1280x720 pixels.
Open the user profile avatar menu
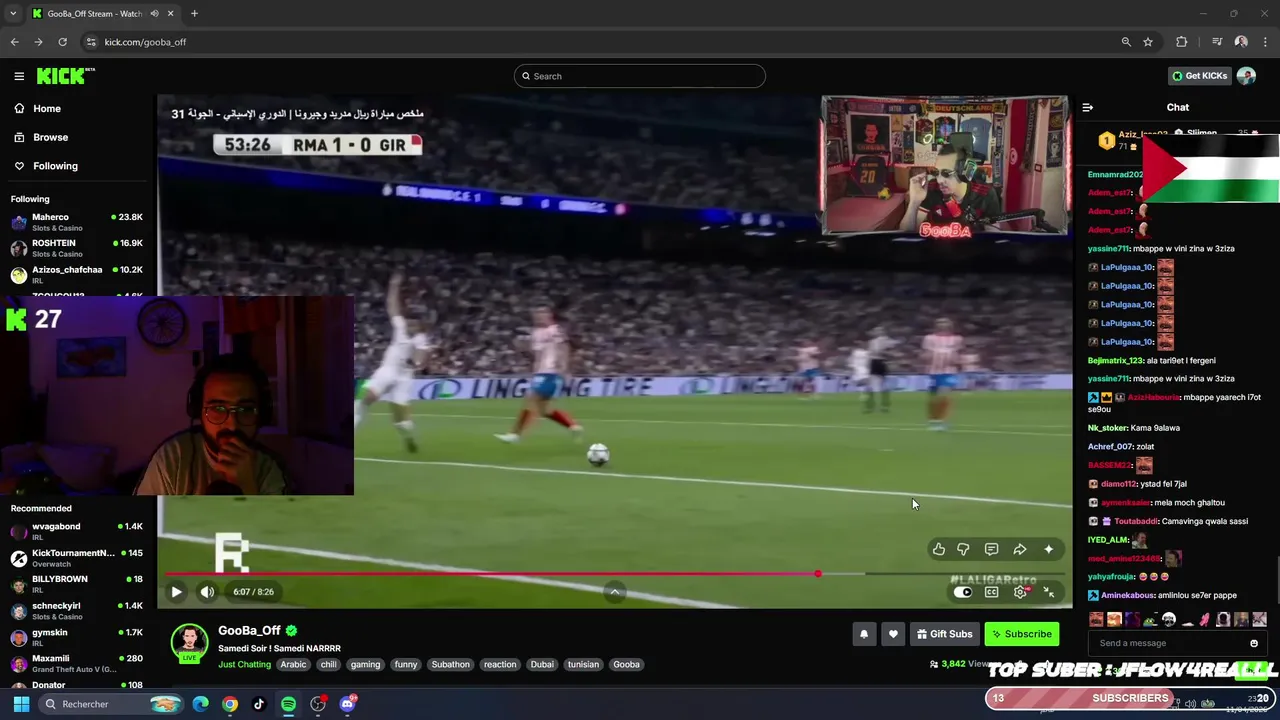pyautogui.click(x=1246, y=76)
